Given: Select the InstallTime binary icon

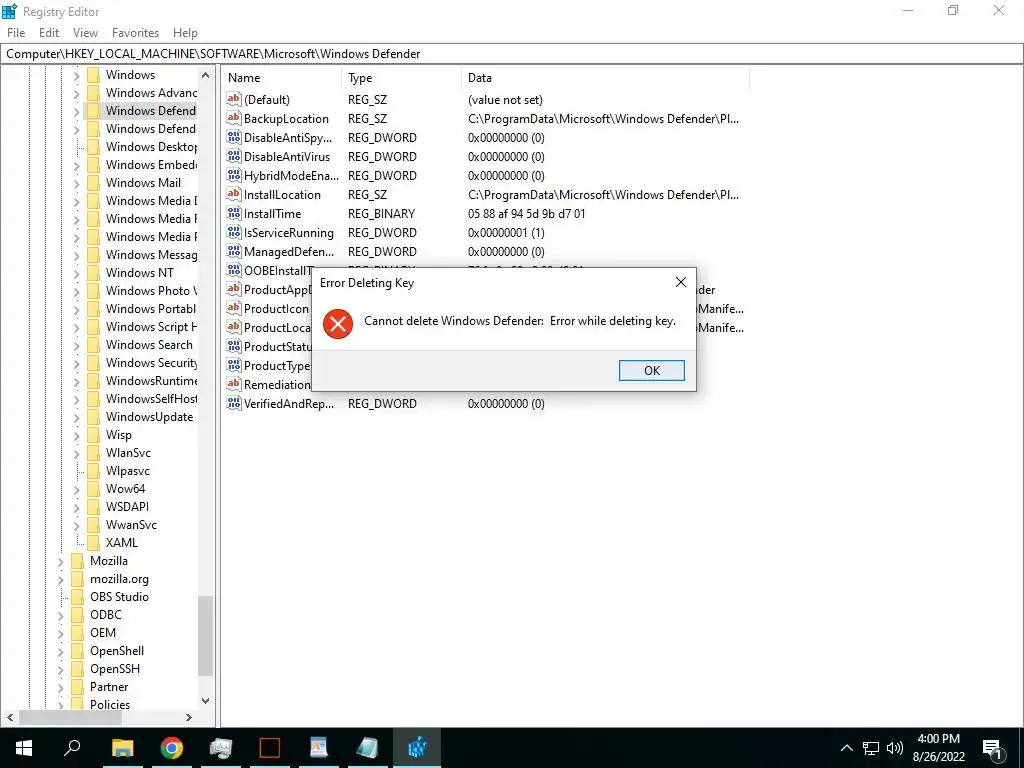Looking at the screenshot, I should (234, 213).
